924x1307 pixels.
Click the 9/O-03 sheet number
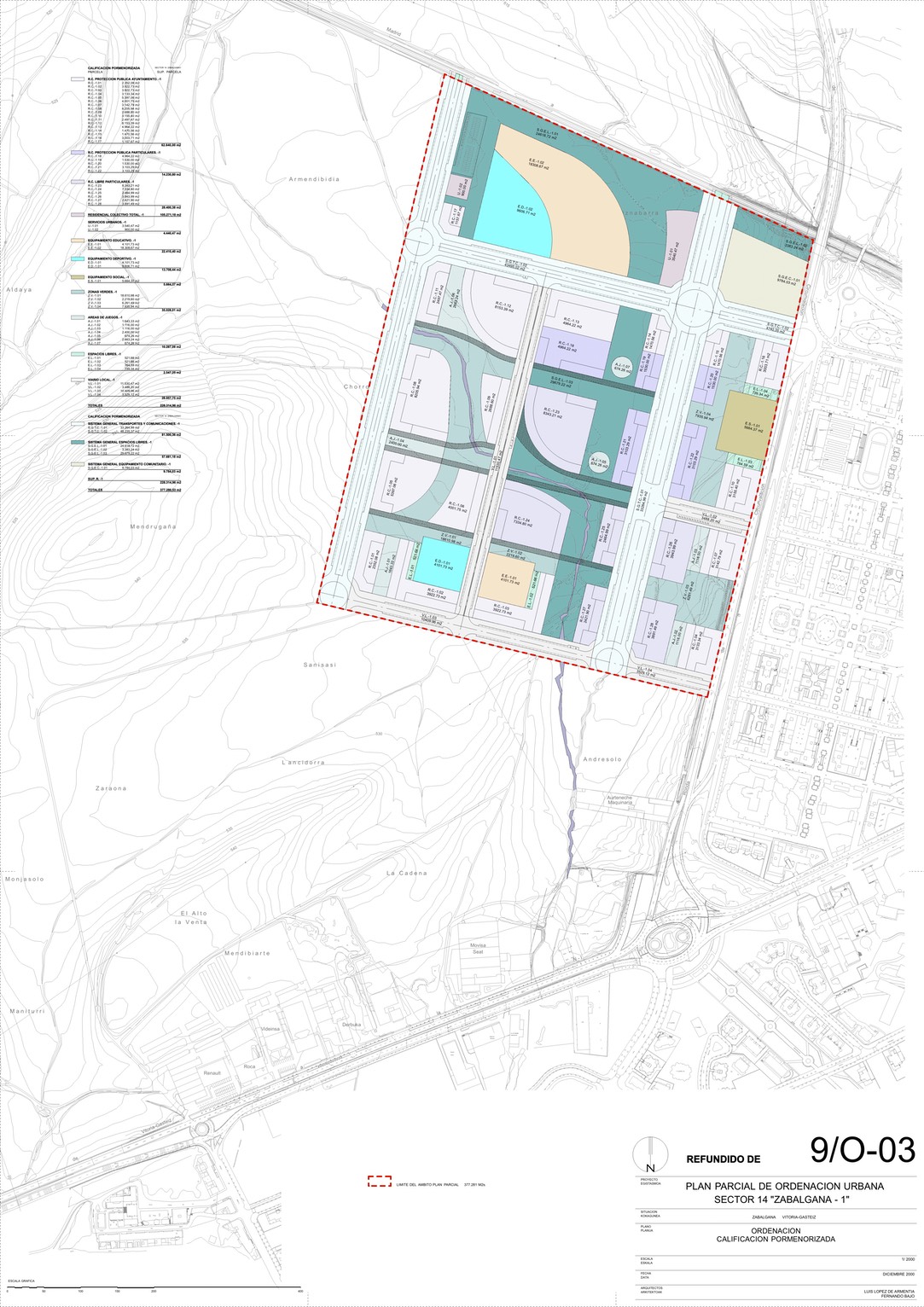pyautogui.click(x=862, y=1151)
